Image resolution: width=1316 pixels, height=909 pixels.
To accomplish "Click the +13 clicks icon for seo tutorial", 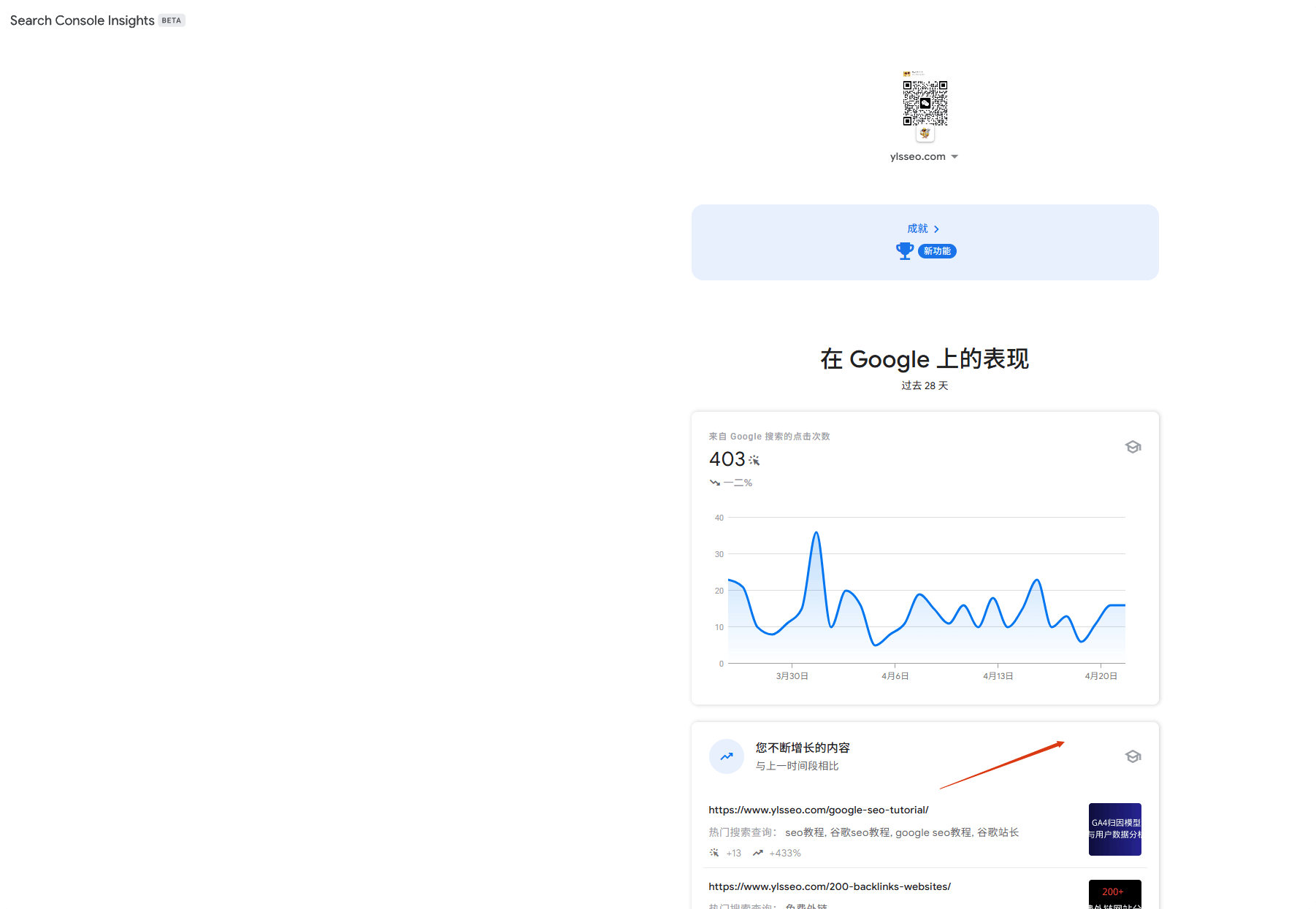I will click(x=714, y=853).
